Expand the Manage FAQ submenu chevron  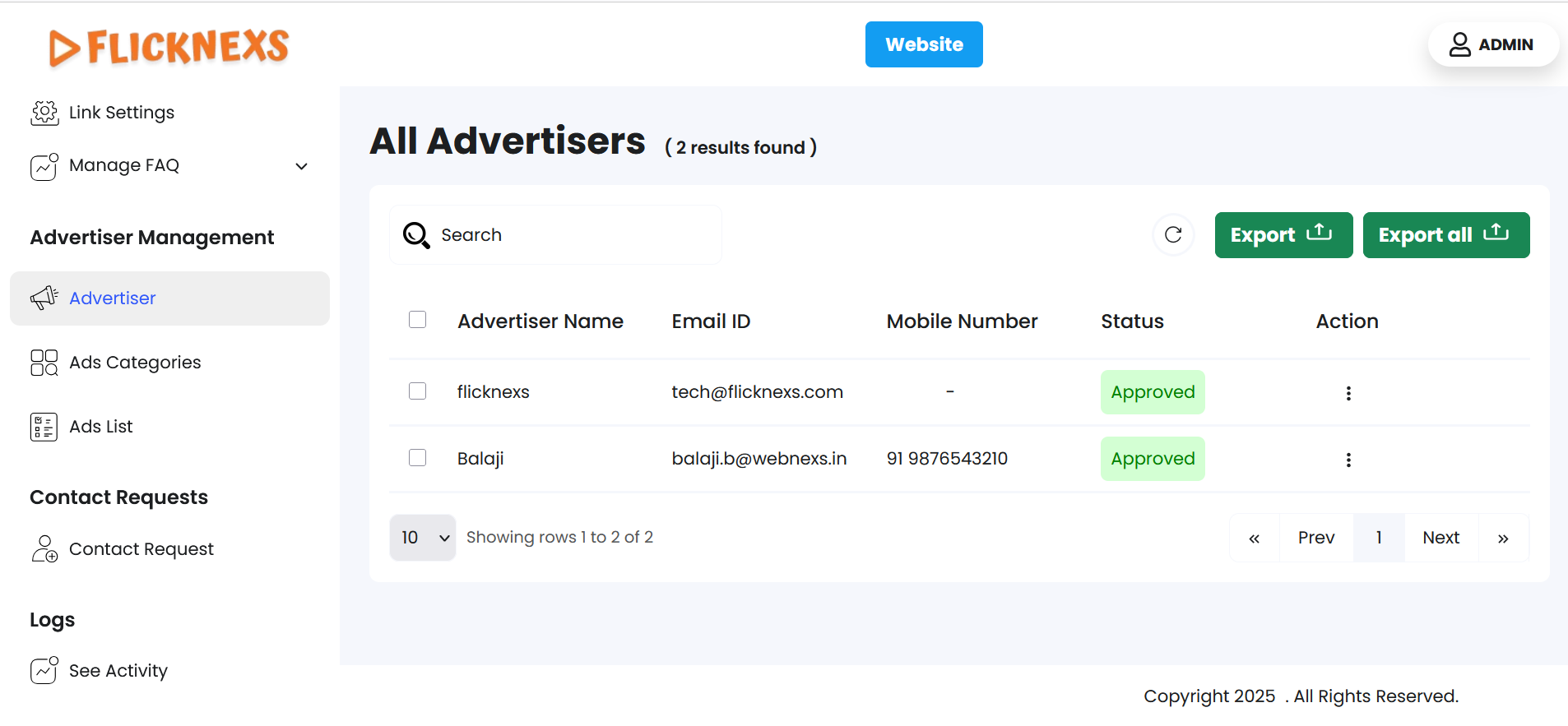(302, 166)
